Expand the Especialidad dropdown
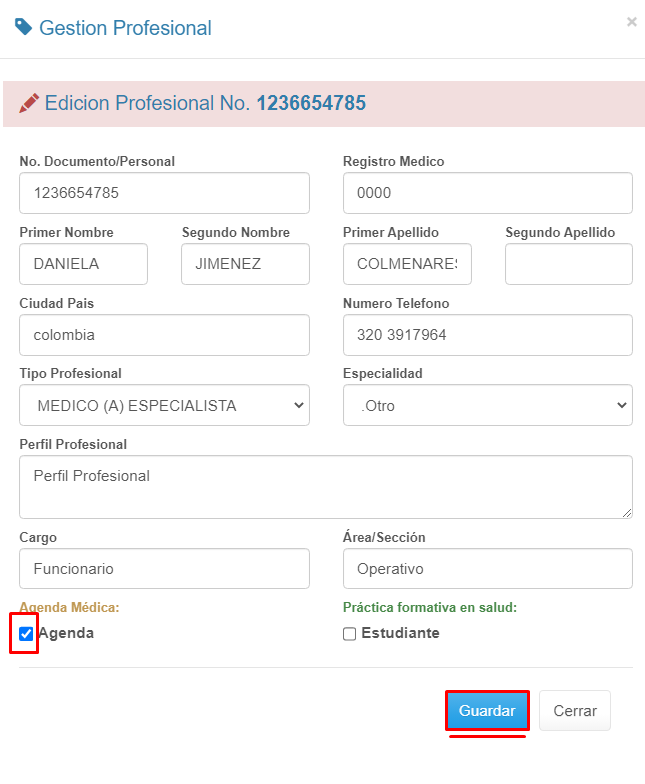Screen dimensions: 645x784 [487, 406]
